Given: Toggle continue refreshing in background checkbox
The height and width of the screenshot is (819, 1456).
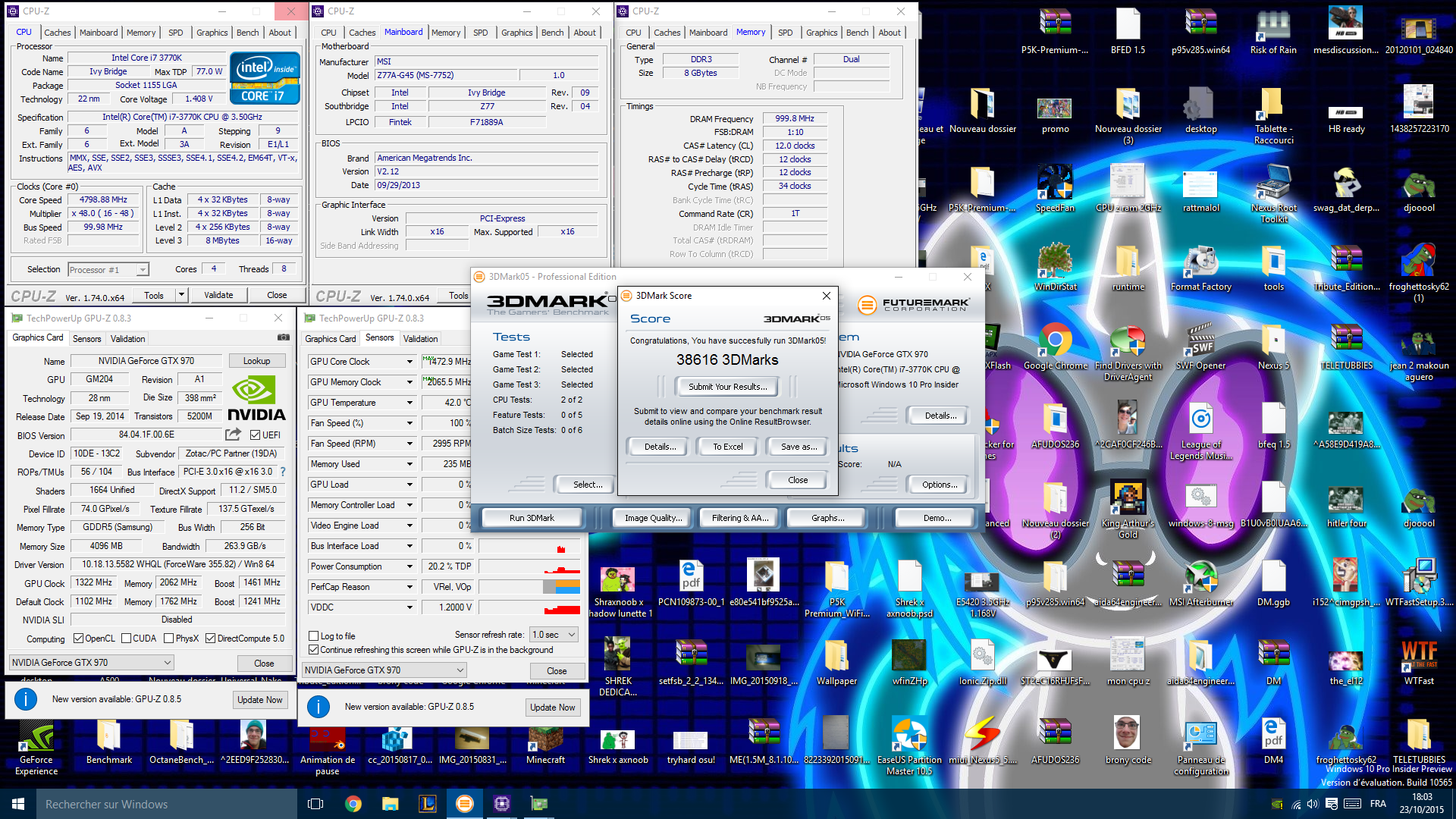Looking at the screenshot, I should click(313, 650).
